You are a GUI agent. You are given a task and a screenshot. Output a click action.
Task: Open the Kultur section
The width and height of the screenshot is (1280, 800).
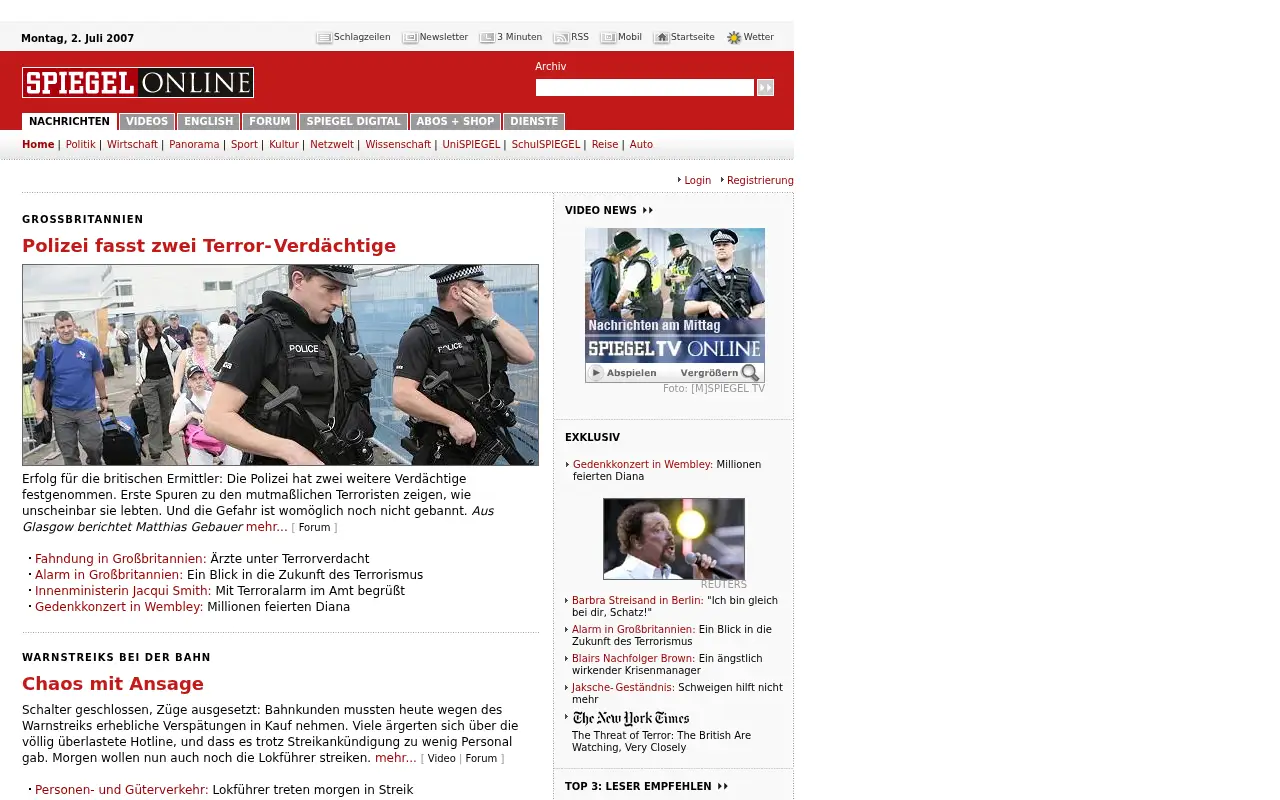point(284,145)
